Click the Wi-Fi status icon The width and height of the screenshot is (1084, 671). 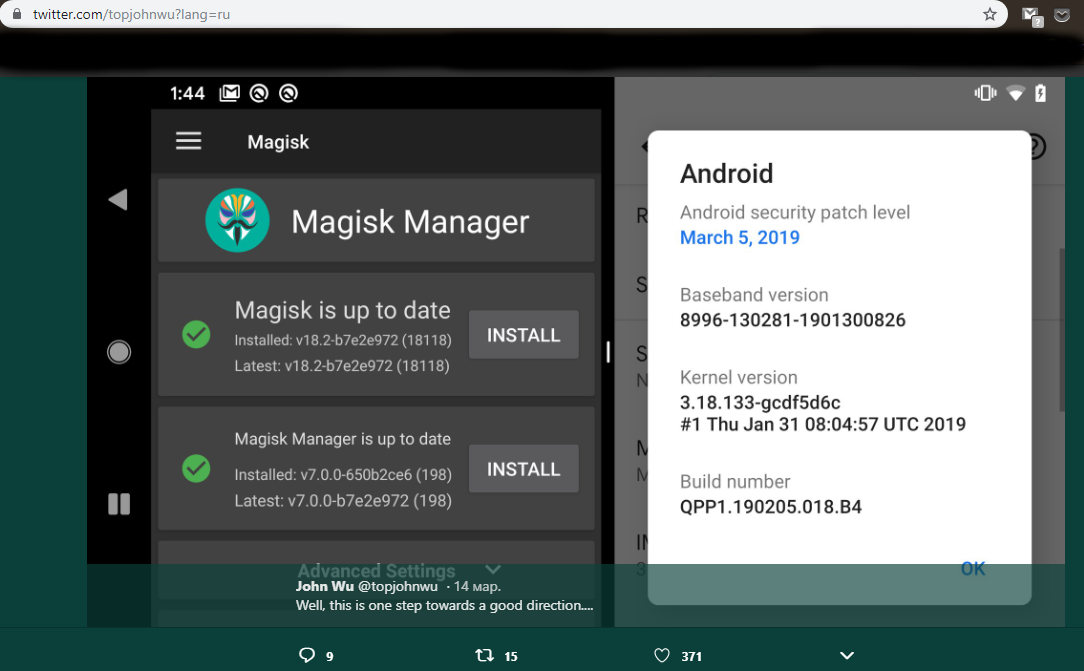[x=1016, y=93]
